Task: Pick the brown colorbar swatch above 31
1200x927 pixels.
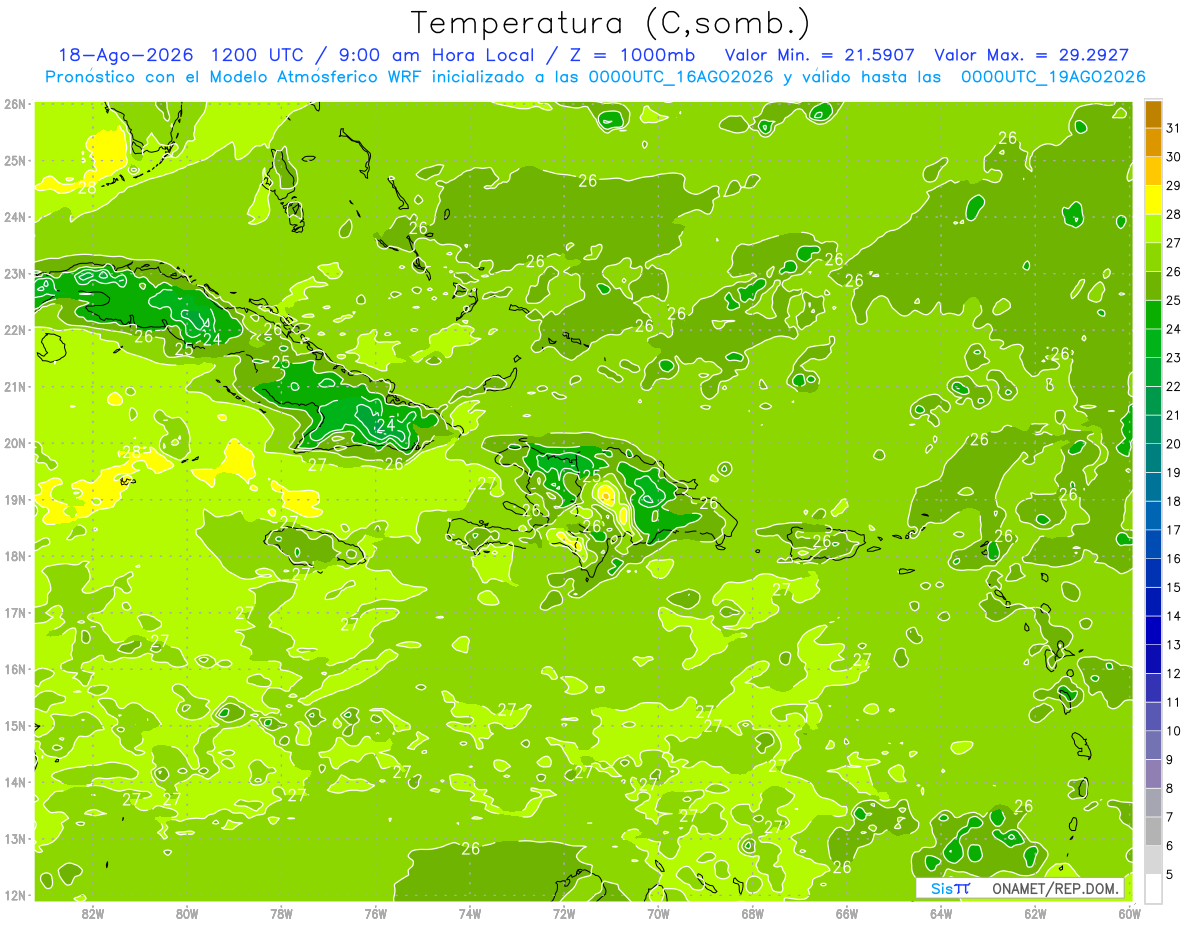Action: pos(1153,114)
